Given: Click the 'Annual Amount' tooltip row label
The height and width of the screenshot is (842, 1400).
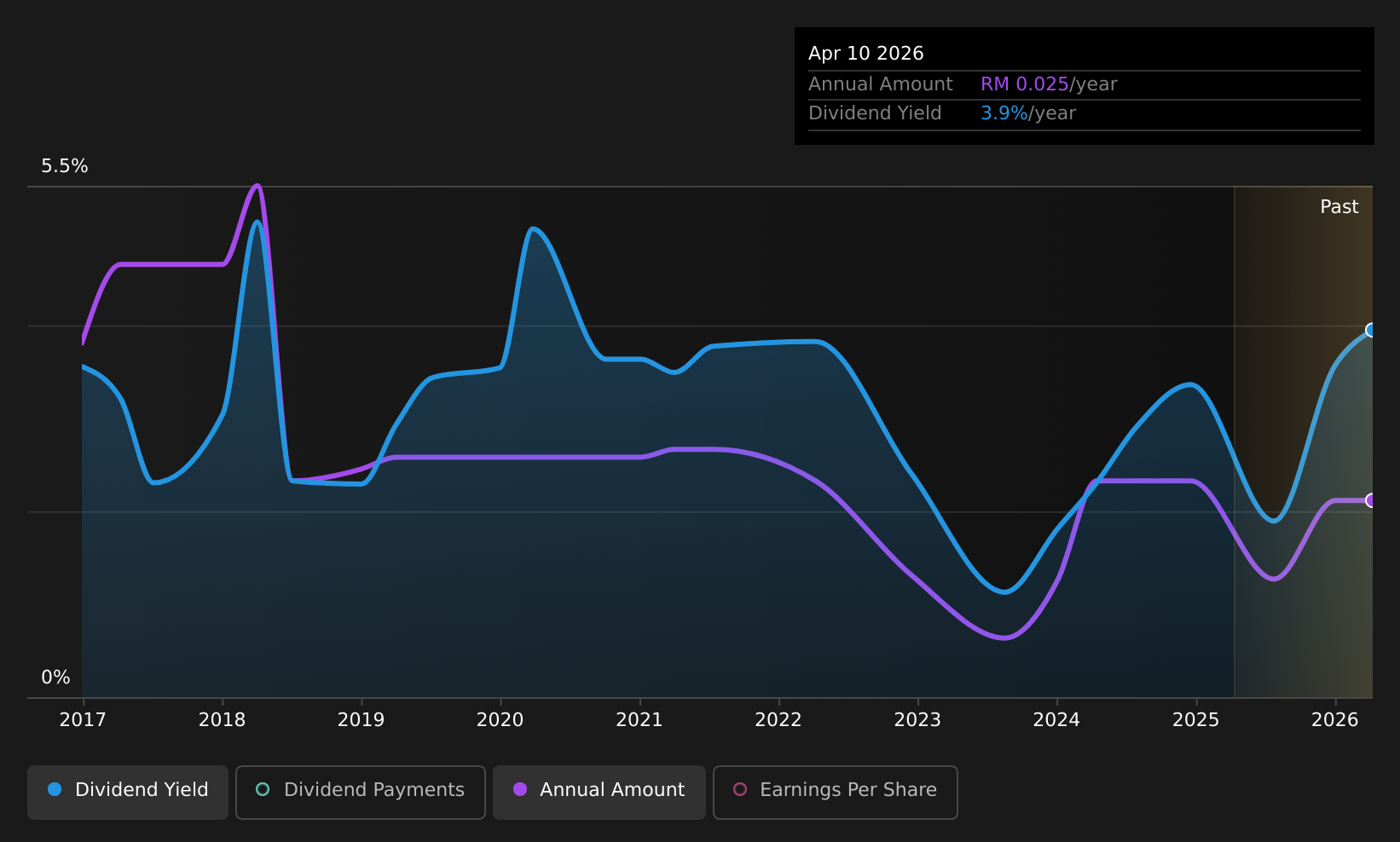Looking at the screenshot, I should tap(880, 84).
